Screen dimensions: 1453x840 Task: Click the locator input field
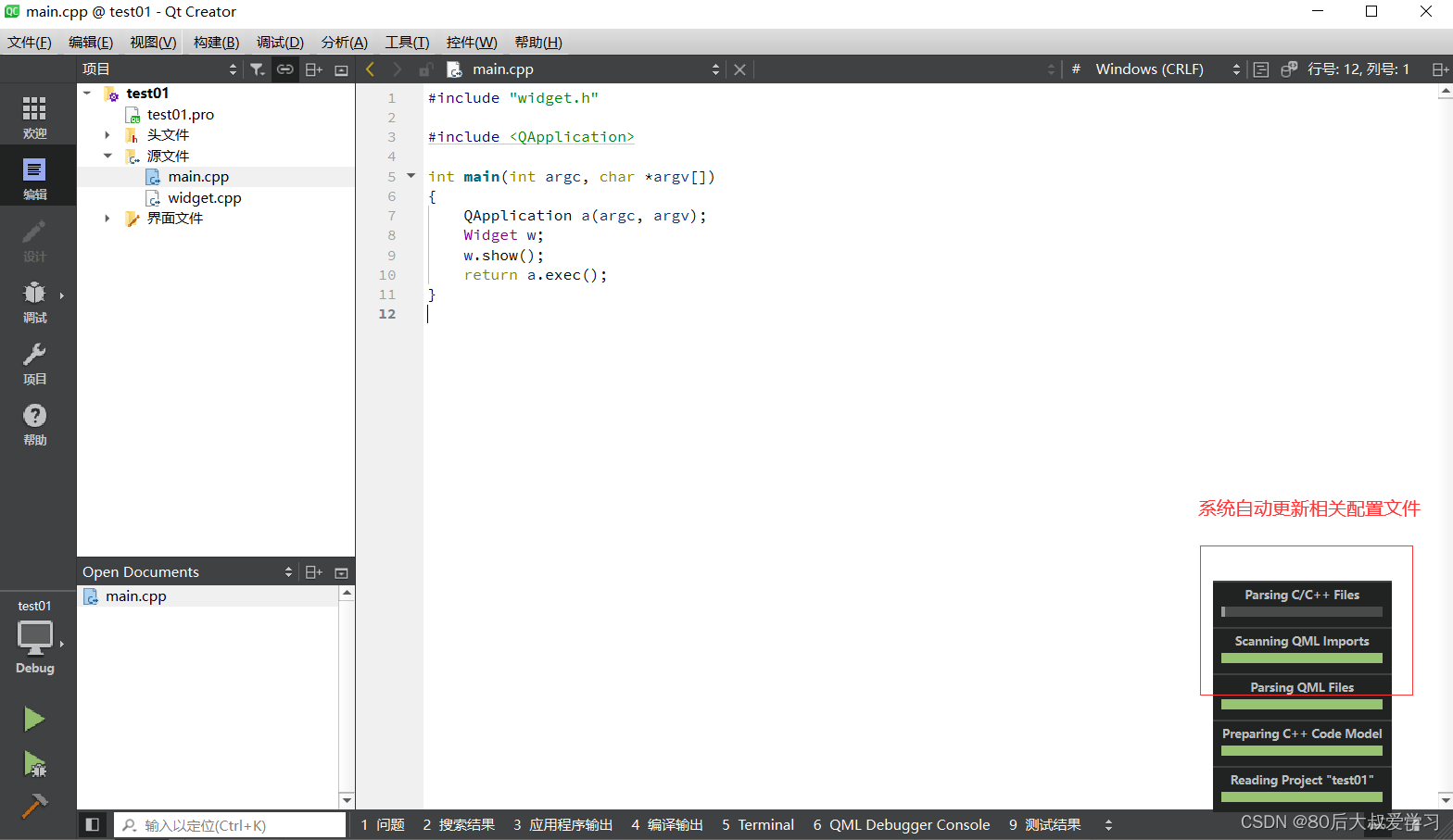point(231,825)
